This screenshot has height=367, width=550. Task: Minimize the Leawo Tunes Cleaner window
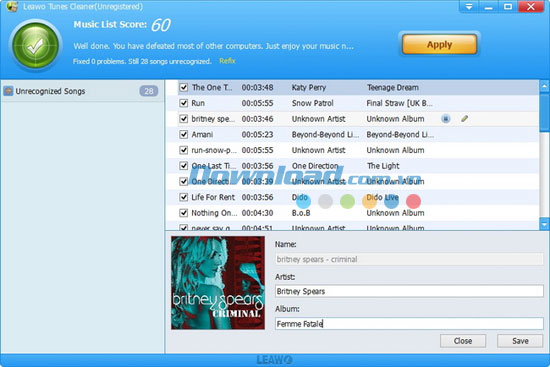tap(489, 6)
